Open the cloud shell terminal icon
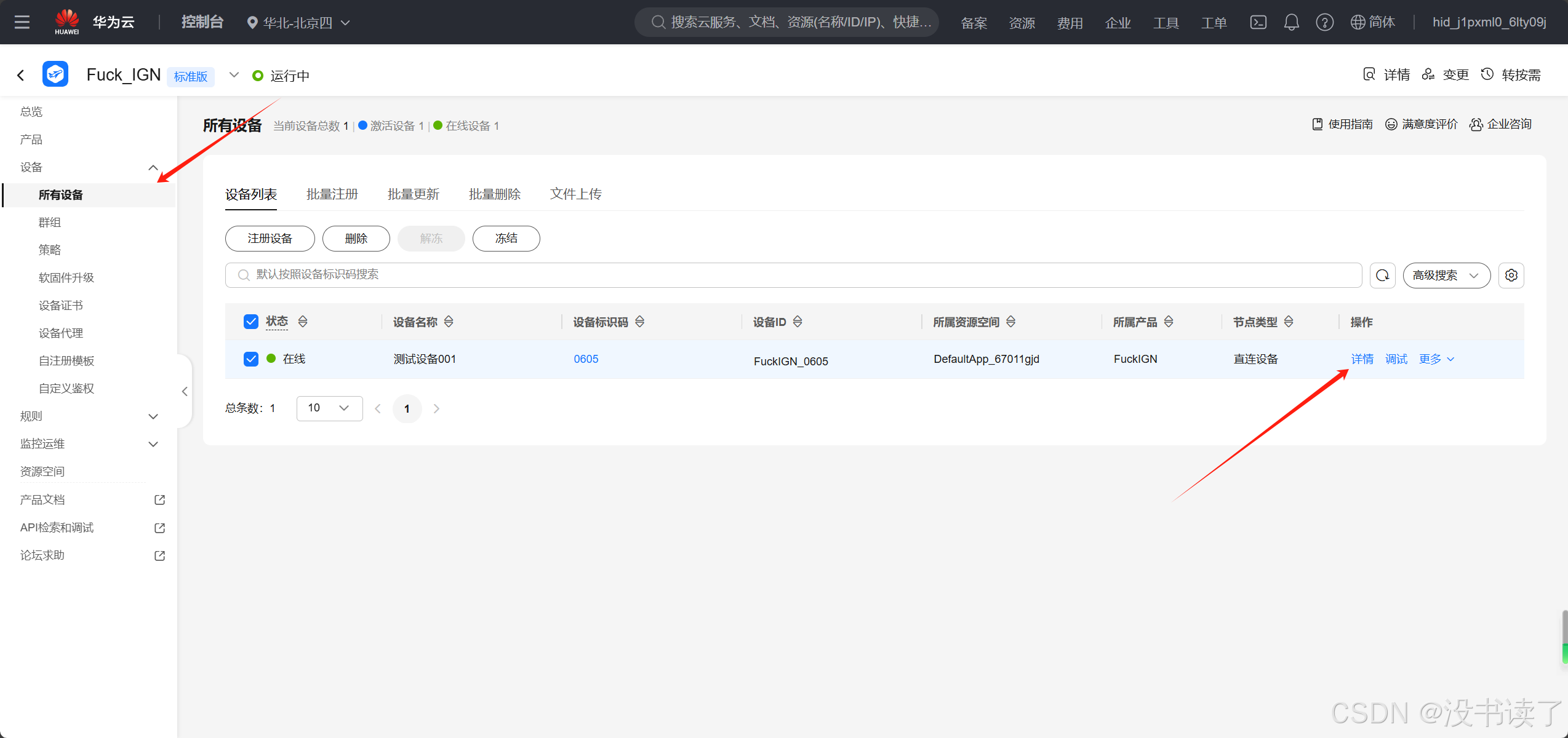Image resolution: width=1568 pixels, height=738 pixels. point(1258,23)
